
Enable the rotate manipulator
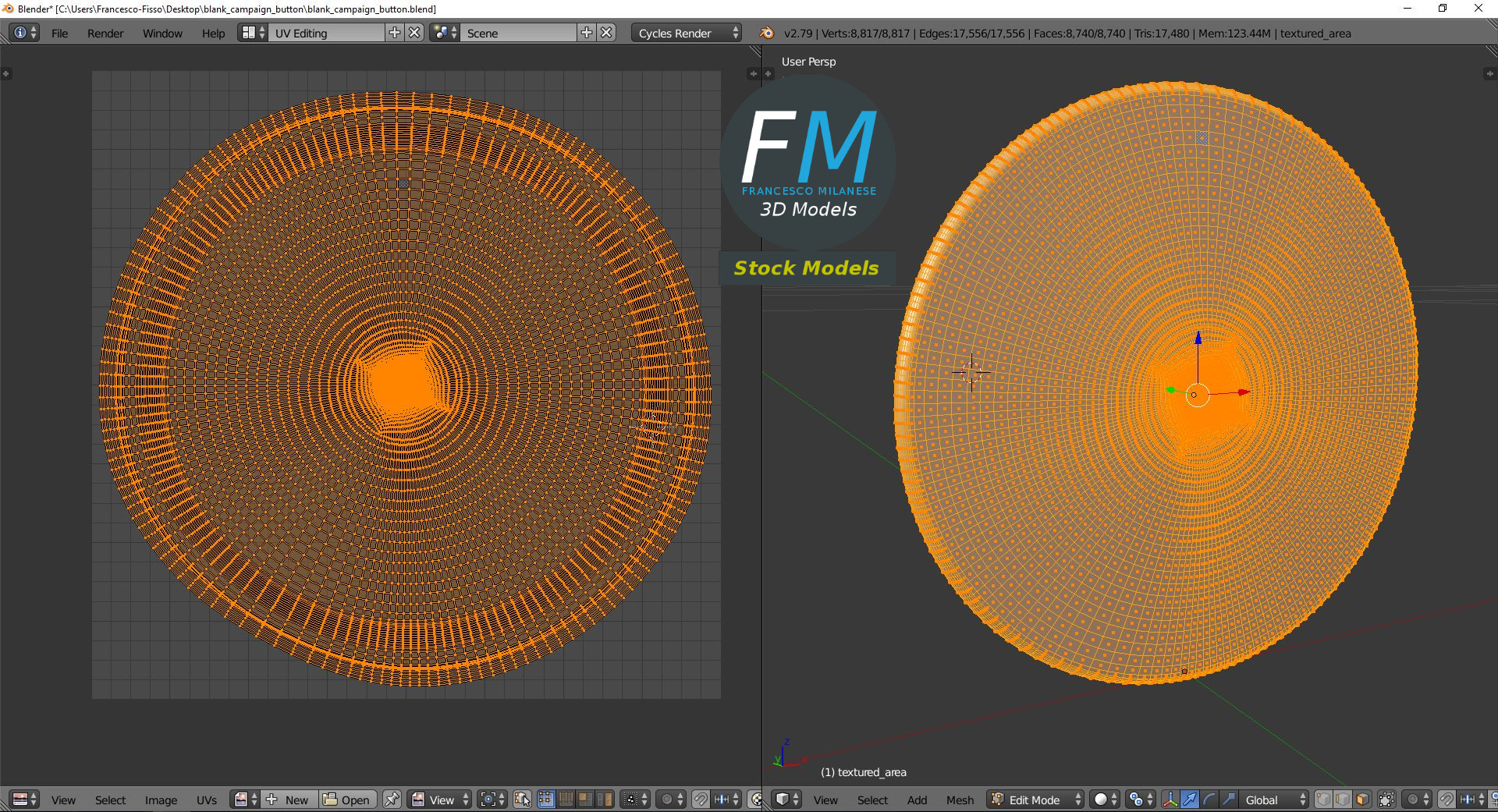(x=1209, y=800)
